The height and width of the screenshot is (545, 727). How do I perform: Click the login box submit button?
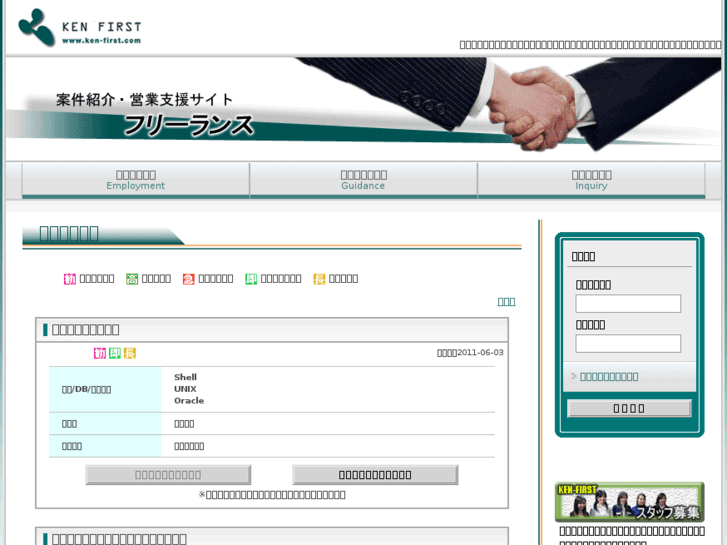(x=629, y=408)
